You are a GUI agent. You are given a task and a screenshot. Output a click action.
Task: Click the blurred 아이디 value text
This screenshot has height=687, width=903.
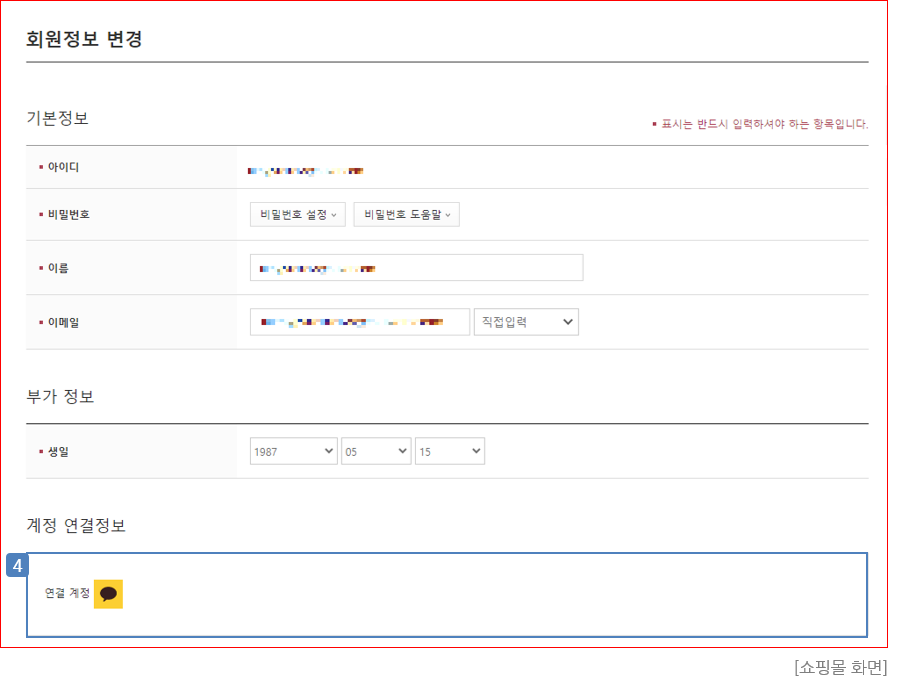305,172
